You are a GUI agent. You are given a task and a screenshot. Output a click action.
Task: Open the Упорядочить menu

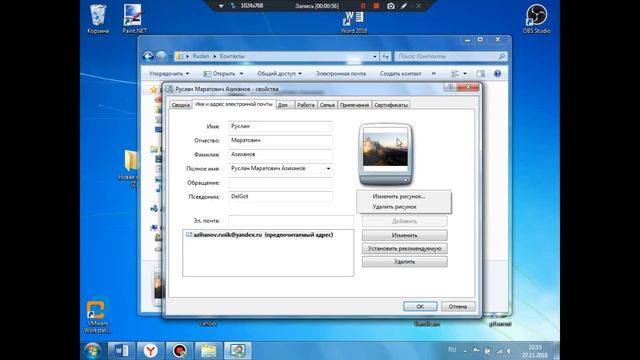(169, 73)
